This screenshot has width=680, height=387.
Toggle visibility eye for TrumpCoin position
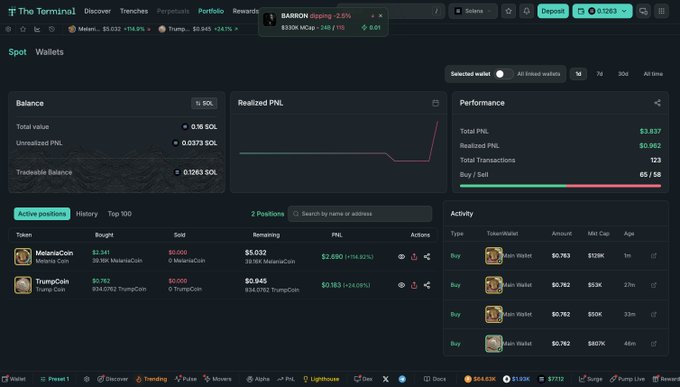[x=401, y=285]
